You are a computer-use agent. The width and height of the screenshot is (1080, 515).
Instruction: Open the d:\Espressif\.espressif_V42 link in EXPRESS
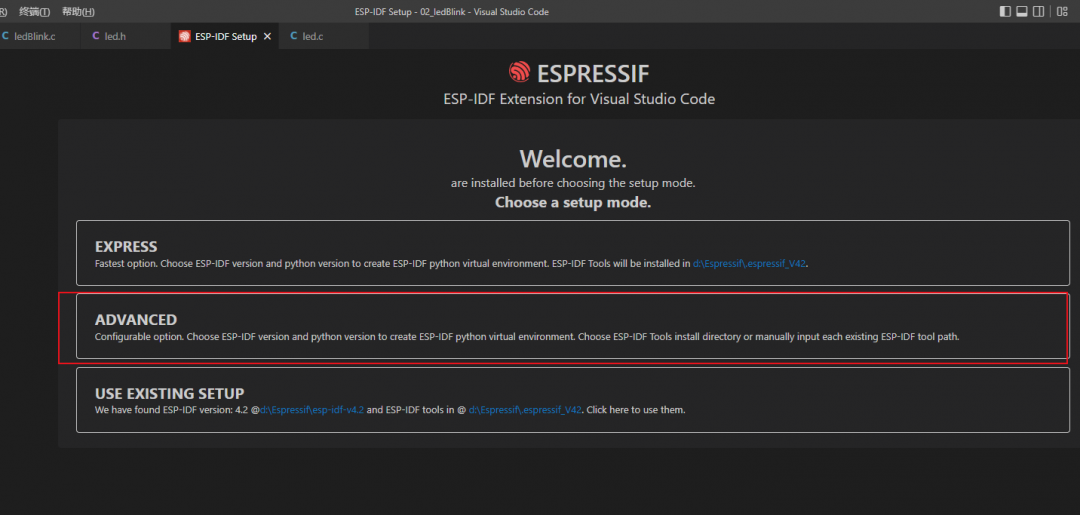tap(749, 263)
